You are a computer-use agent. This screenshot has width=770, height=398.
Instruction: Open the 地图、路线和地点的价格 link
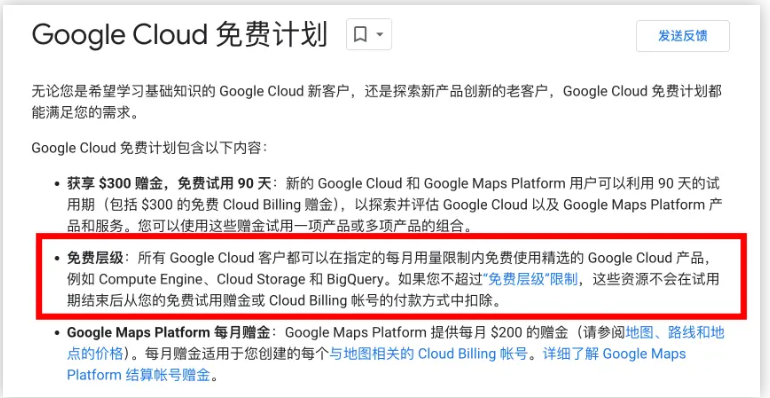[x=674, y=333]
